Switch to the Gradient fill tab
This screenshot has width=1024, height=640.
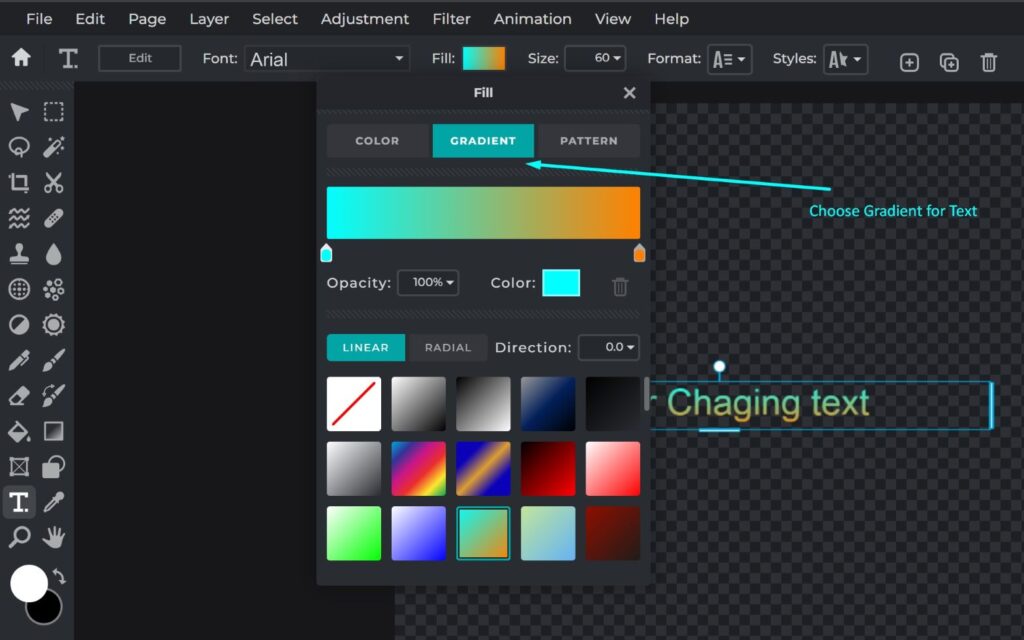pos(483,140)
